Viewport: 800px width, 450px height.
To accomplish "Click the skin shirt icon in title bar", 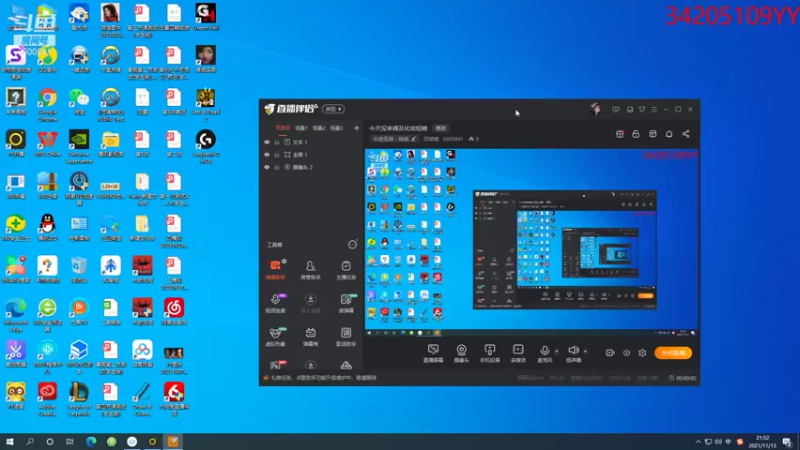I will click(x=642, y=109).
